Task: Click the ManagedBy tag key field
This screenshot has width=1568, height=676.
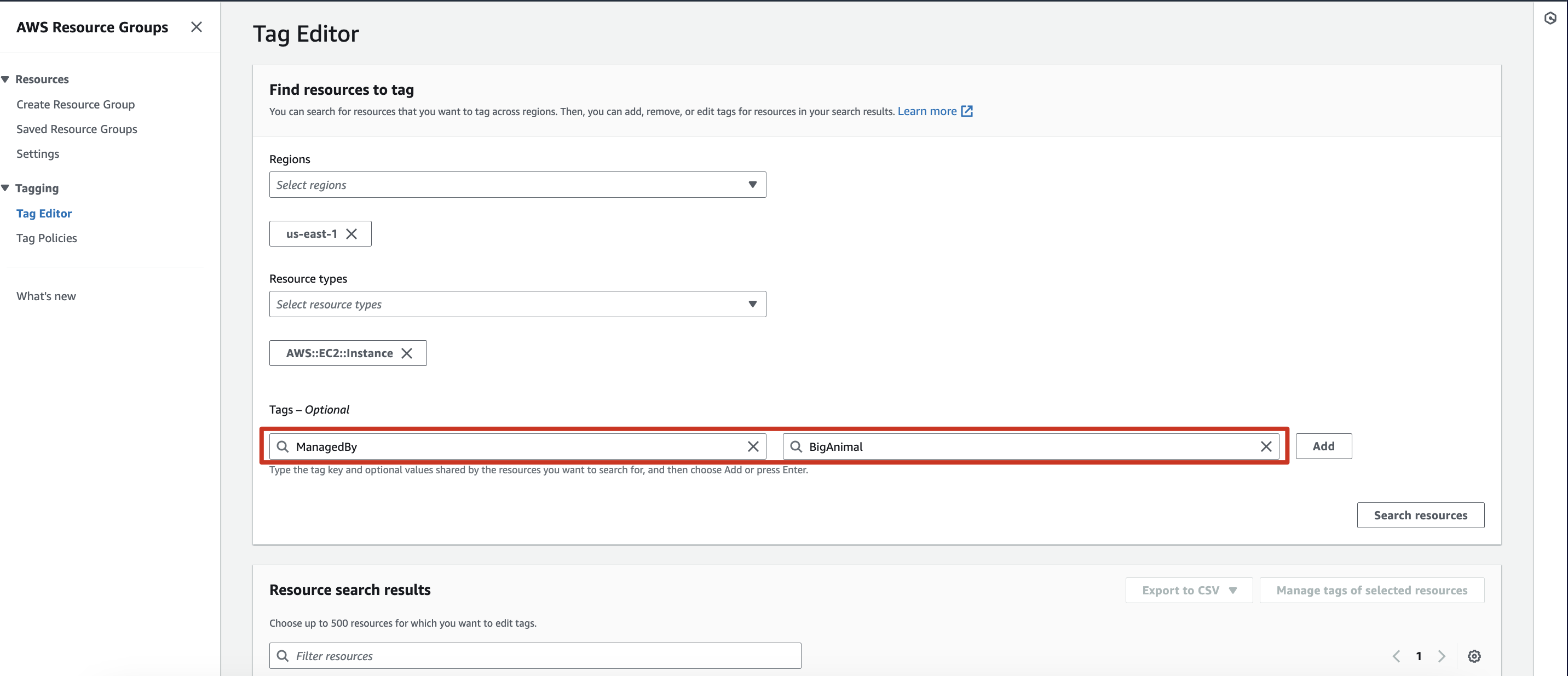Action: (517, 446)
